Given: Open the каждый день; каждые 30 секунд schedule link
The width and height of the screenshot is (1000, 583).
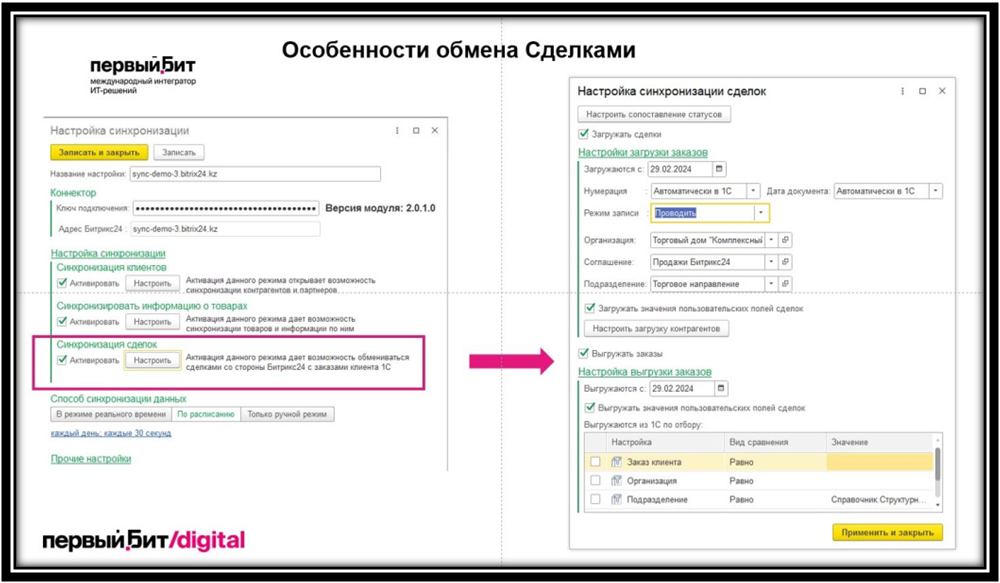Looking at the screenshot, I should click(x=111, y=433).
